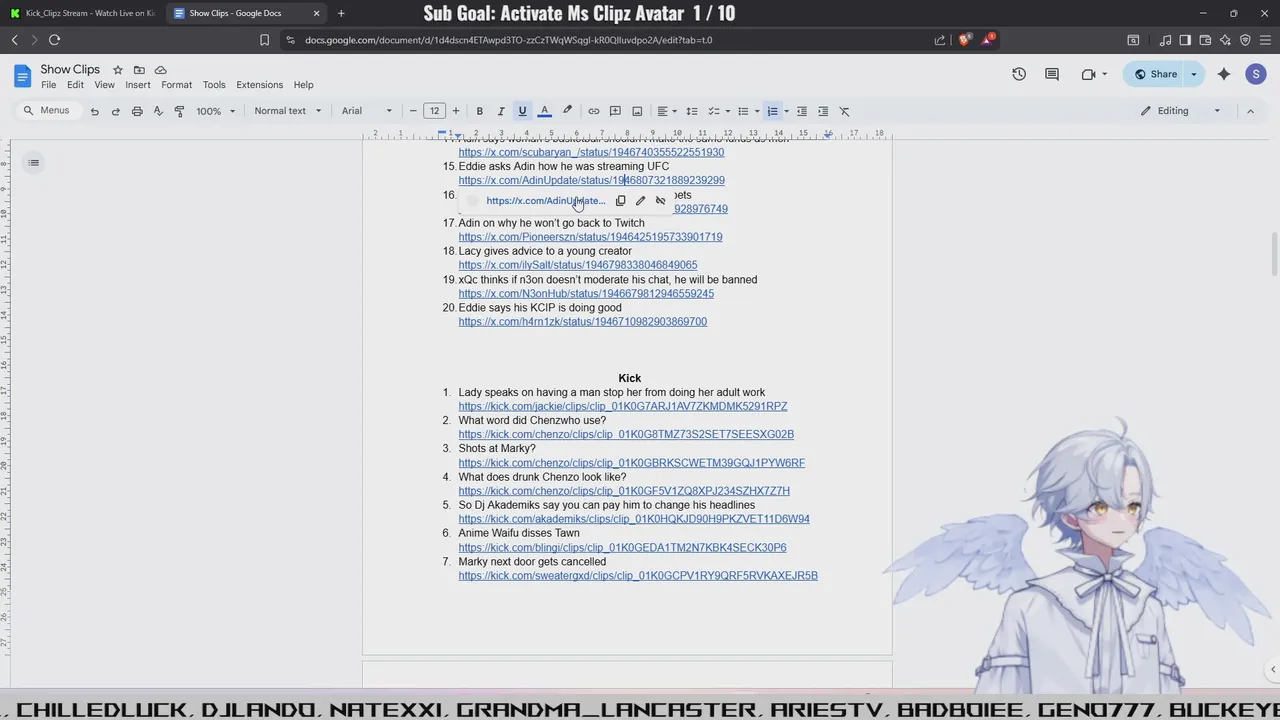This screenshot has width=1280, height=720.
Task: Open the File menu
Action: [x=48, y=85]
